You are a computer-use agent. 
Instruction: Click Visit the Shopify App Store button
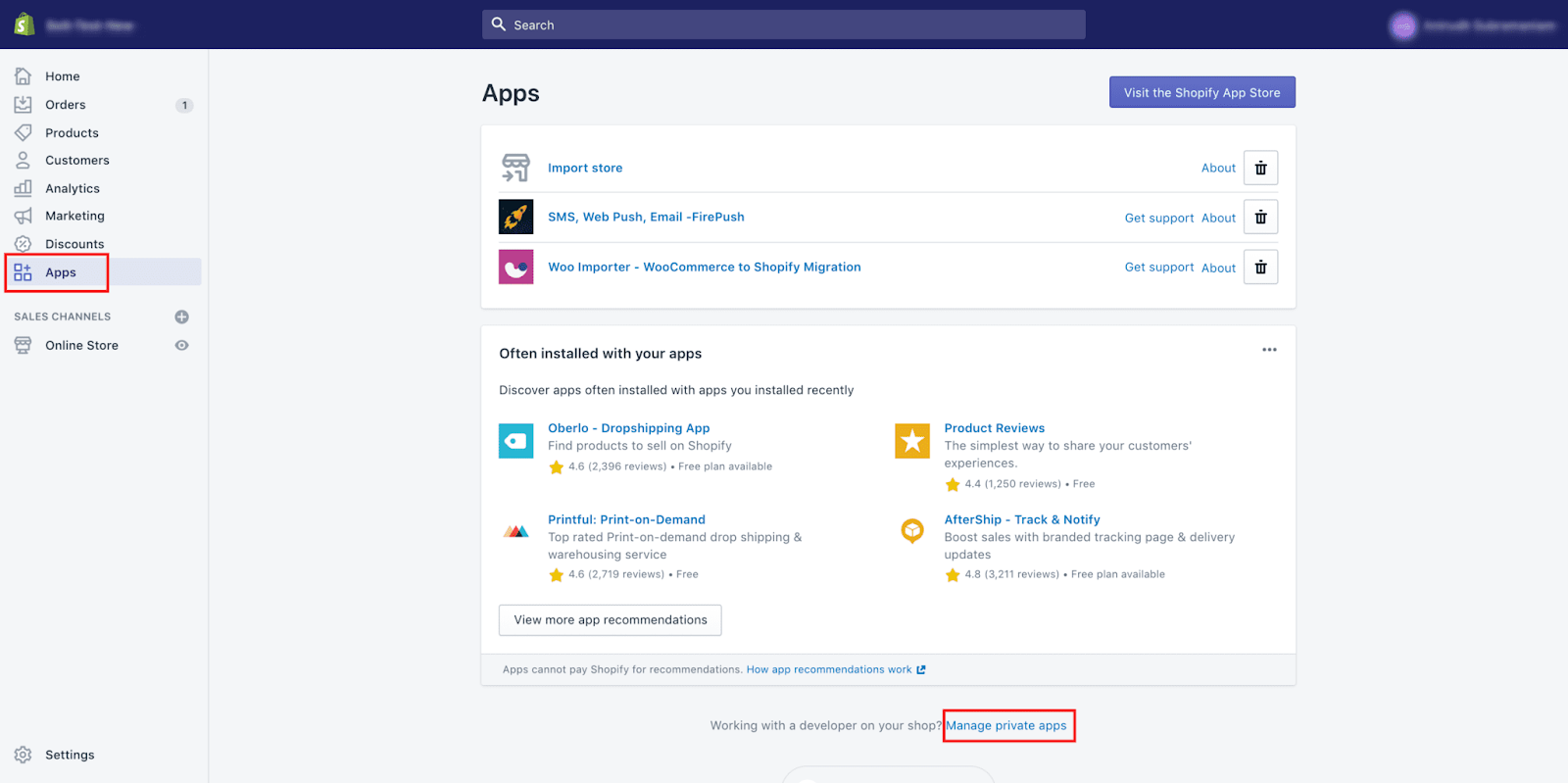1201,92
